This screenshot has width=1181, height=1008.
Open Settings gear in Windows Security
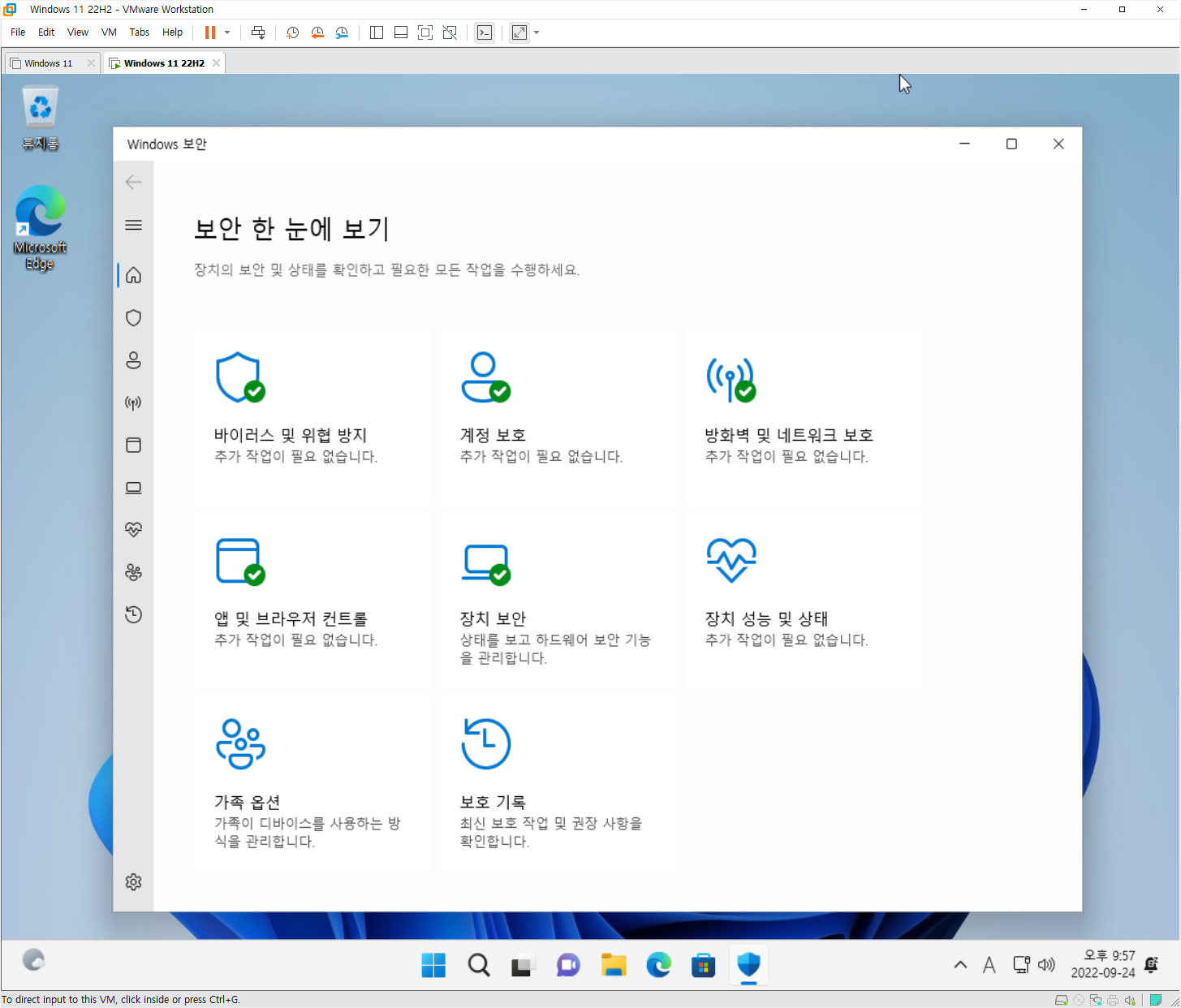coord(134,882)
